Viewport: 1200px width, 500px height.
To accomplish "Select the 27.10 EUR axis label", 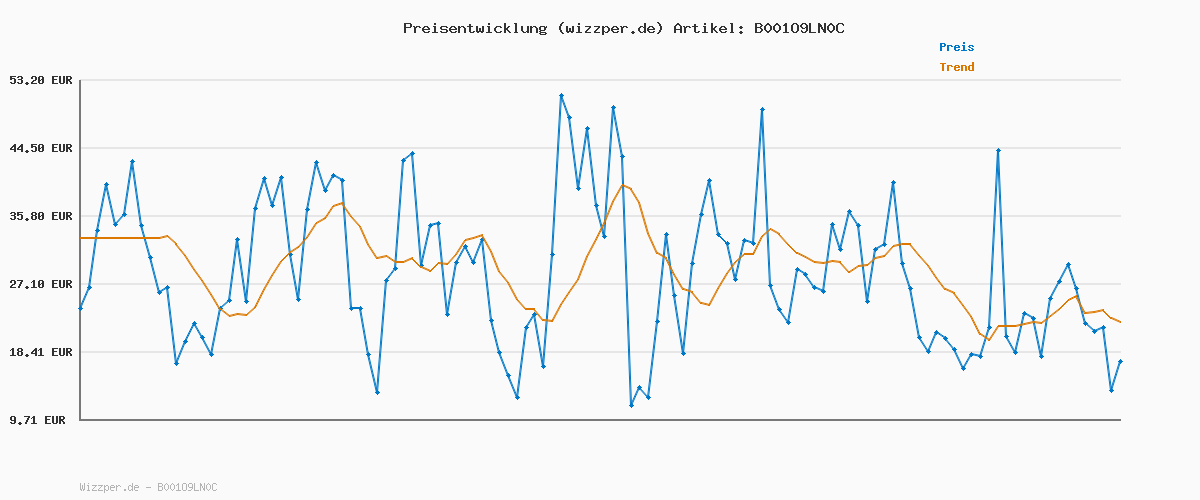I will [40, 284].
